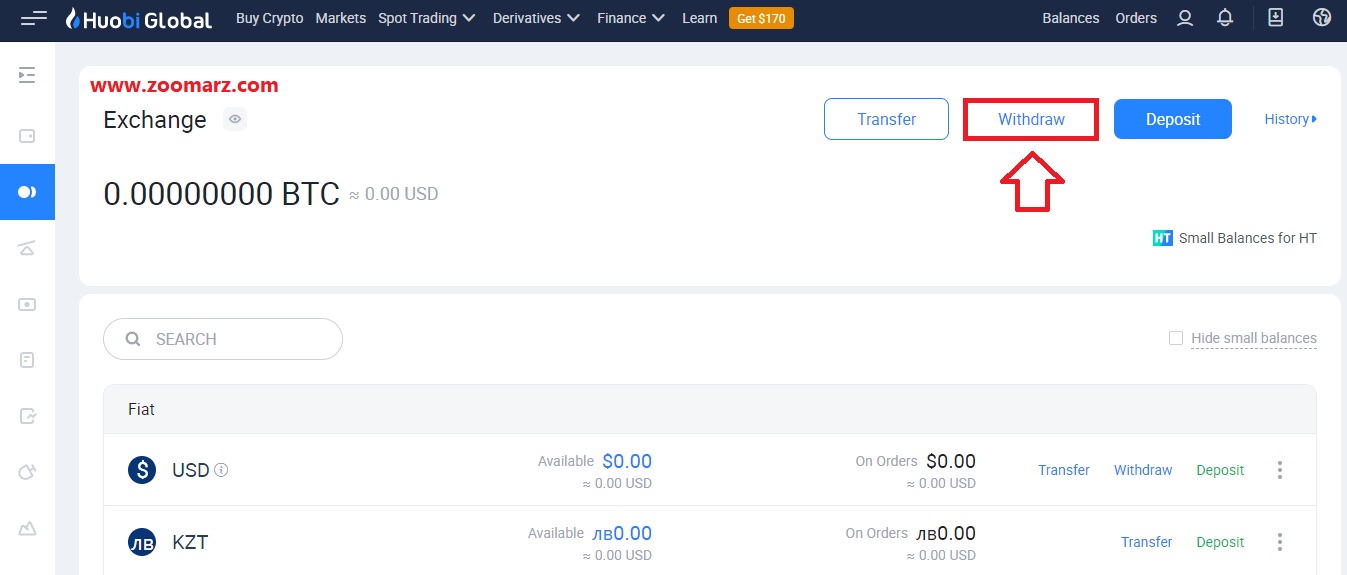The image size is (1347, 575).
Task: Open the banknote fiat icon in sidebar
Action: [x=27, y=304]
